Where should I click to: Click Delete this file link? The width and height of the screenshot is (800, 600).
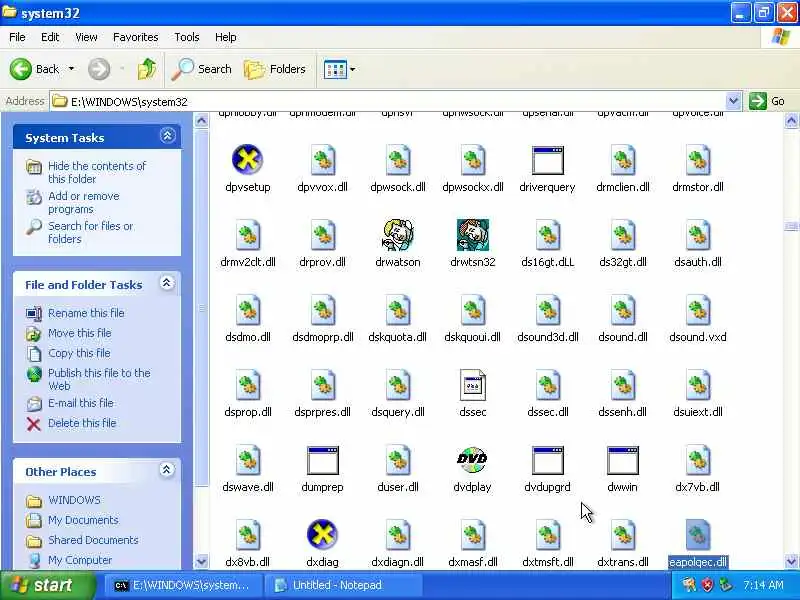(82, 423)
